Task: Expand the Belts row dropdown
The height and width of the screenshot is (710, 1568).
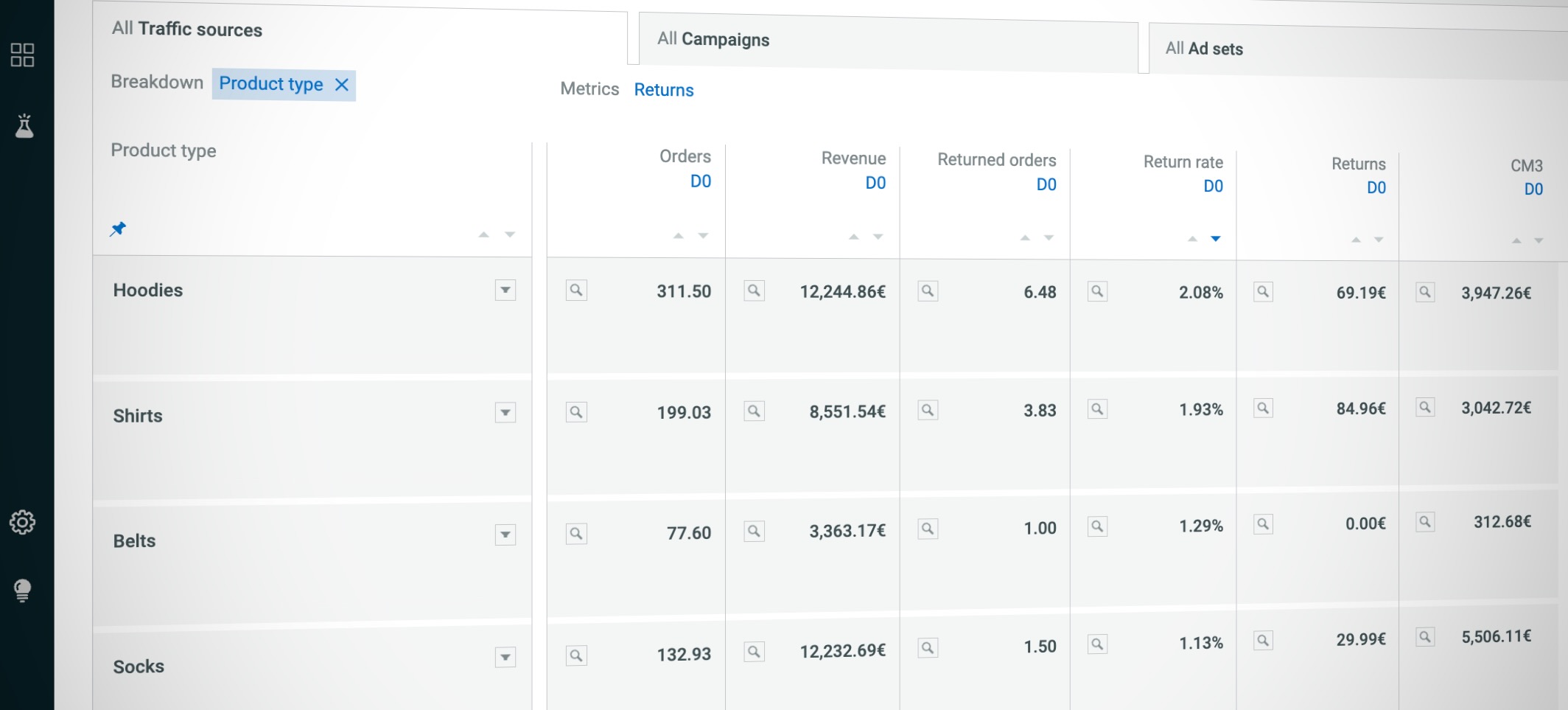Action: coord(505,535)
